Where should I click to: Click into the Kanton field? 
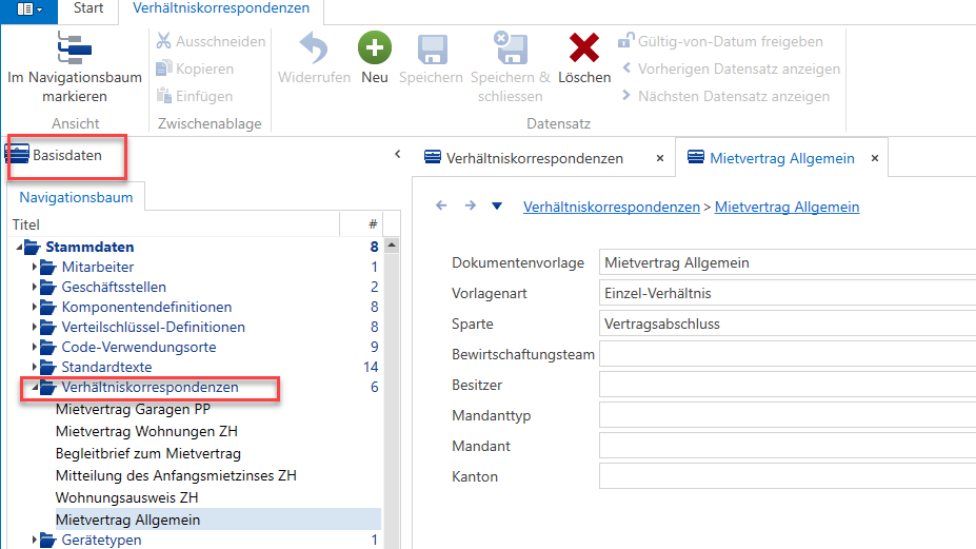[787, 476]
